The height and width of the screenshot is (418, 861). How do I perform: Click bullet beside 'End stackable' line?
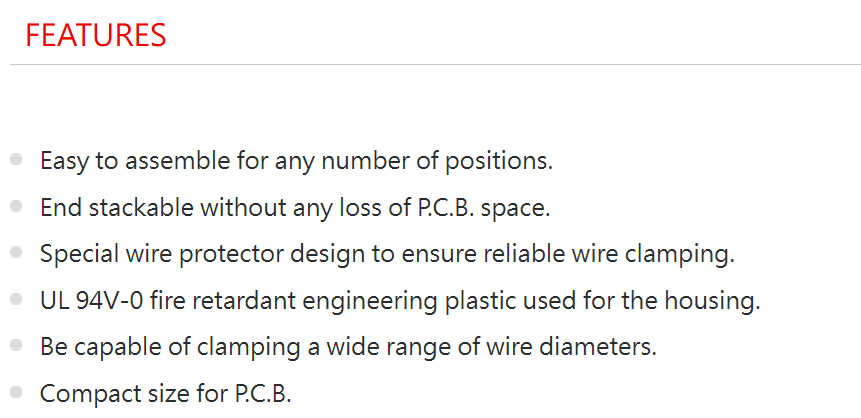[x=16, y=206]
